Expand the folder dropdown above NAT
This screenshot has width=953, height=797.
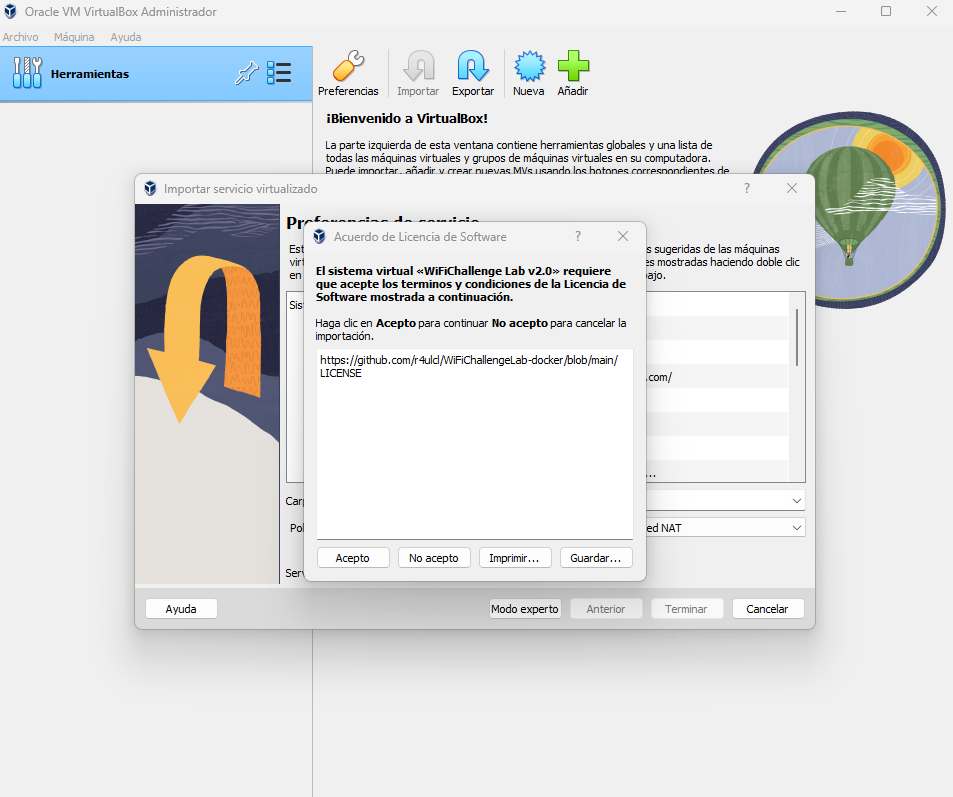click(x=797, y=500)
